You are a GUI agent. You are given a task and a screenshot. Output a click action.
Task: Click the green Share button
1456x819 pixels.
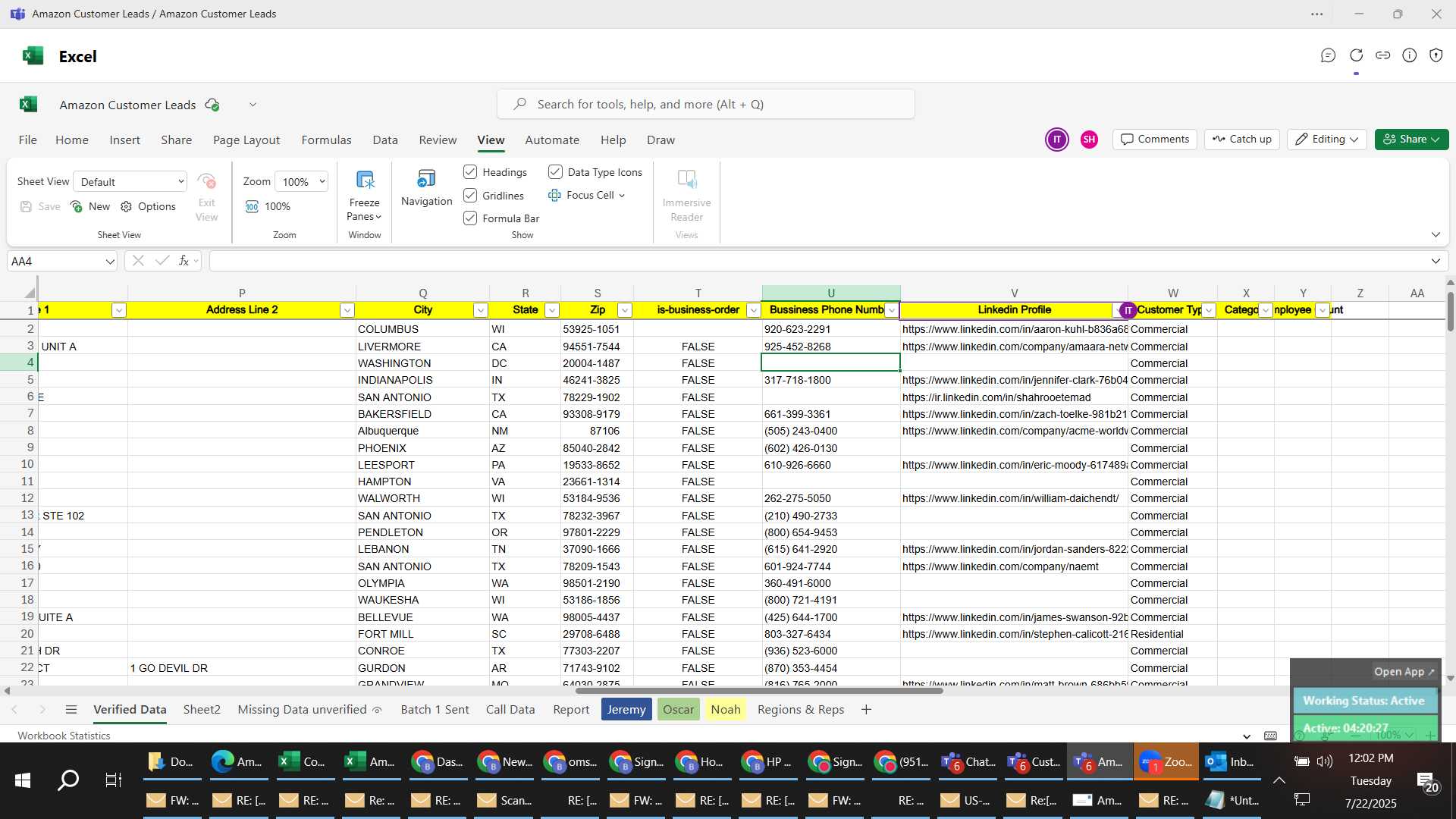coord(1411,140)
